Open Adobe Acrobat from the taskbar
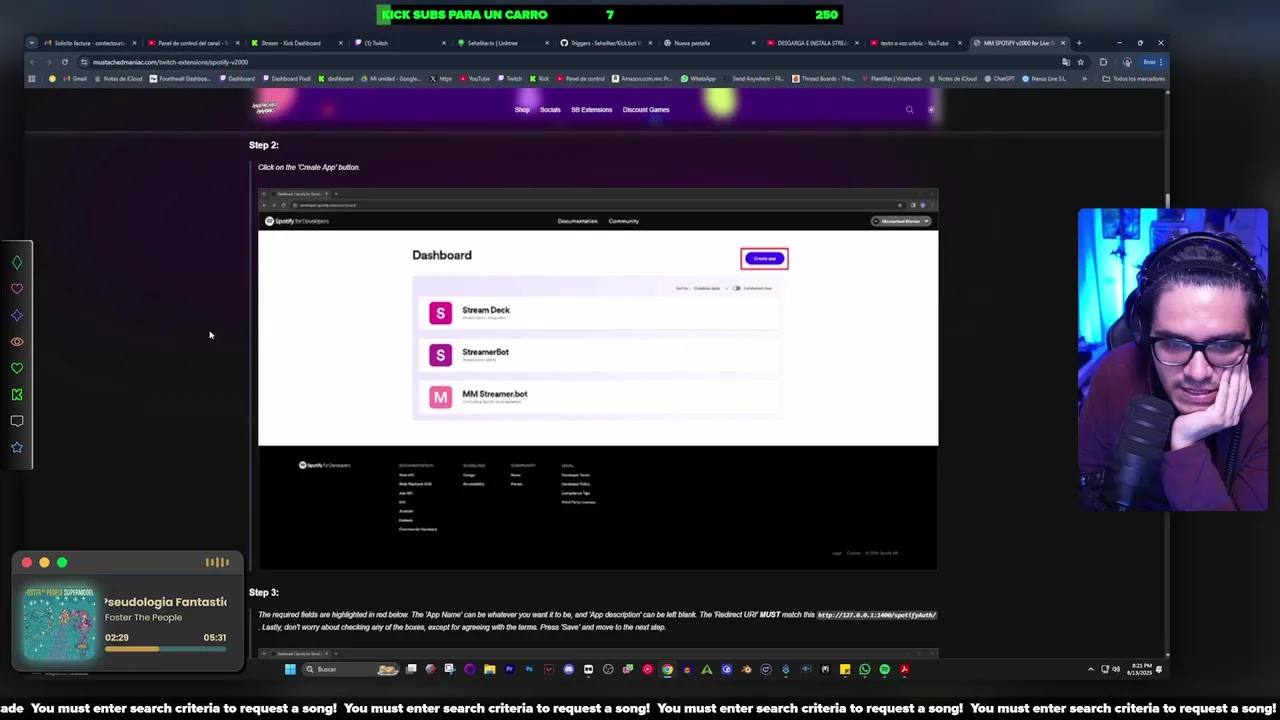This screenshot has height=720, width=1280. pyautogui.click(x=904, y=669)
